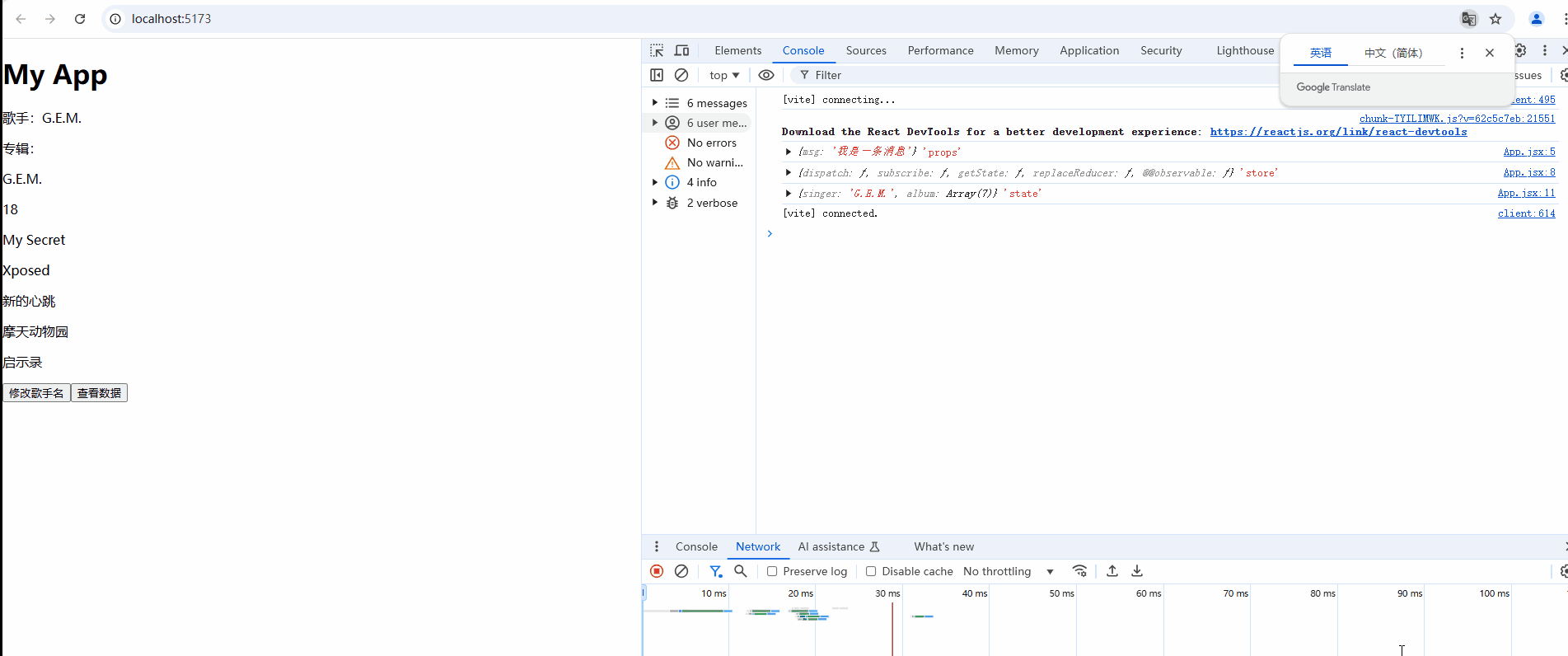This screenshot has height=656, width=1568.
Task: Go forward in browser history
Action: tap(50, 19)
